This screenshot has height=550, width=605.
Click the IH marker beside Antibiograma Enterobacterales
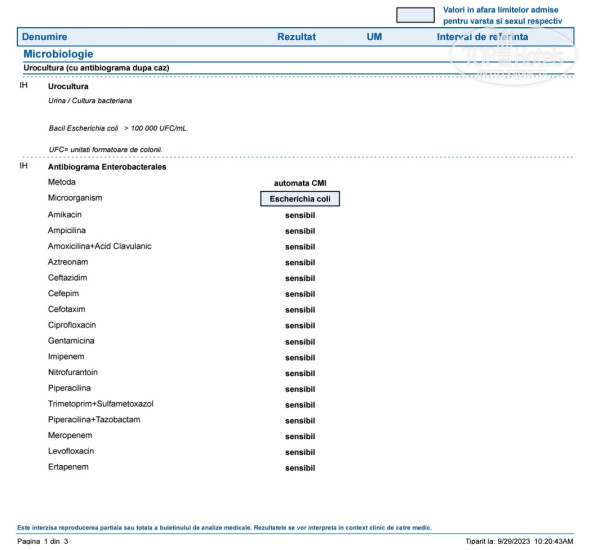tap(24, 166)
